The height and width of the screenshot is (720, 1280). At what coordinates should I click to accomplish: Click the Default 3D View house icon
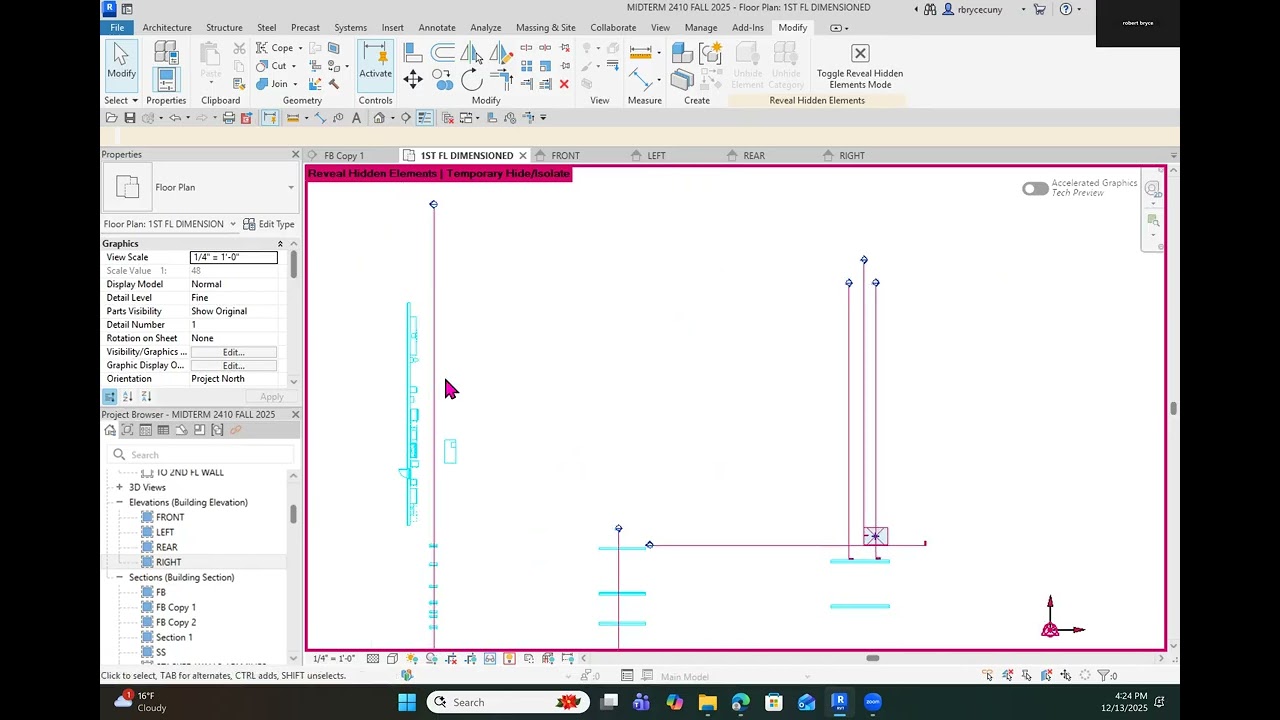pyautogui.click(x=379, y=118)
